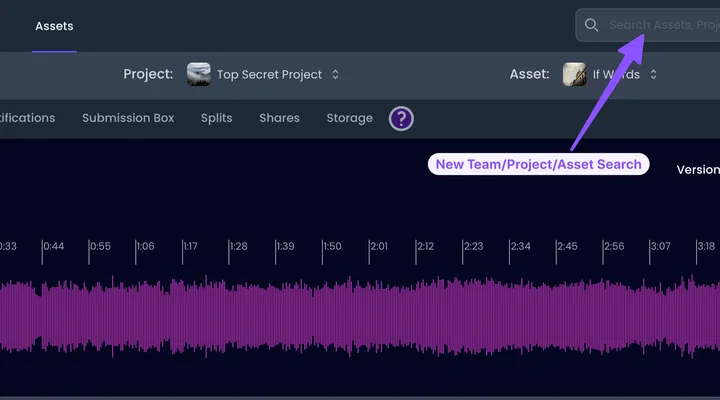Open the Shares tab
This screenshot has width=720, height=400.
tap(279, 118)
